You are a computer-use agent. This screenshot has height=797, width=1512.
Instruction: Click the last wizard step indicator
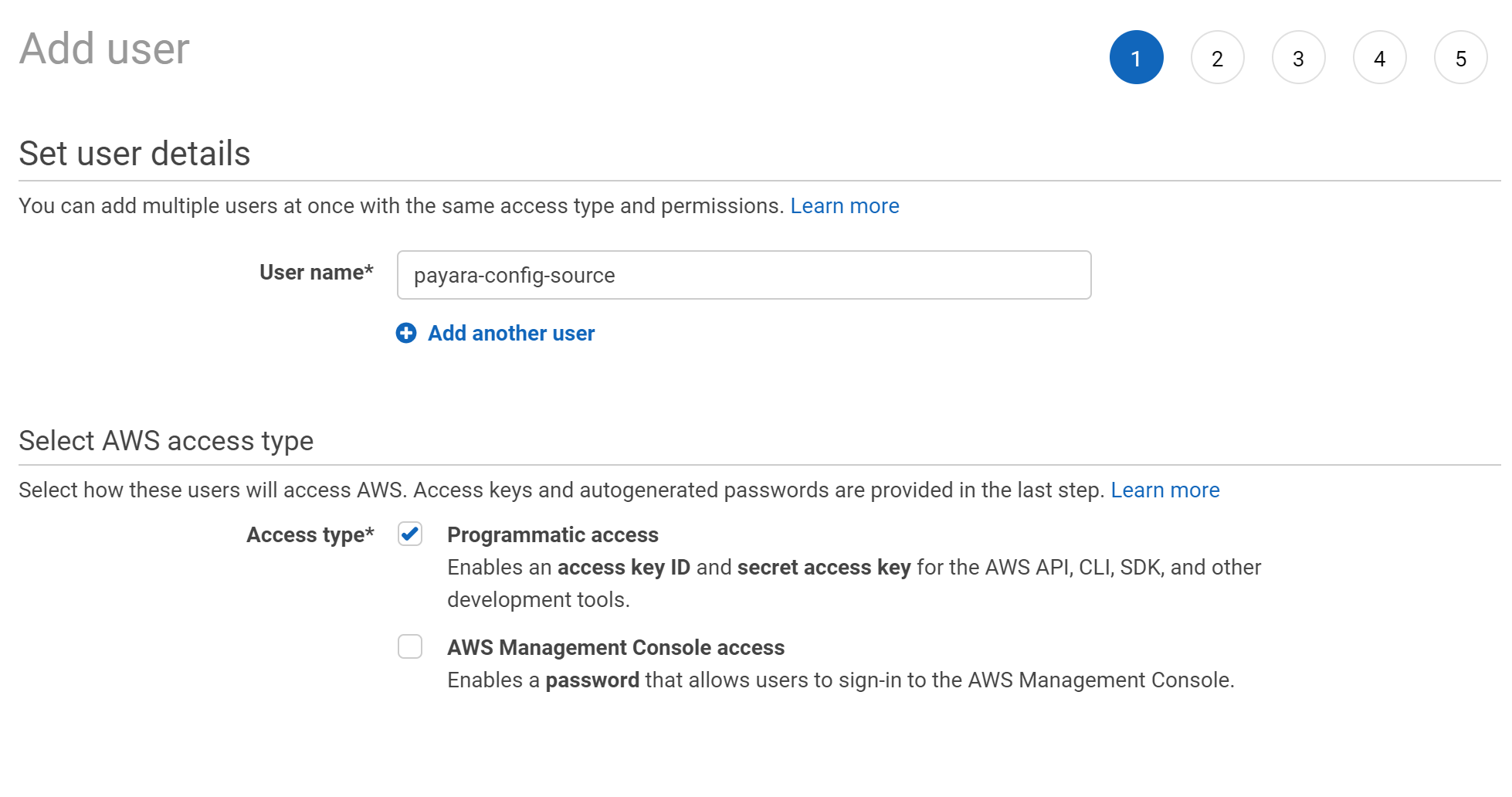(1460, 57)
